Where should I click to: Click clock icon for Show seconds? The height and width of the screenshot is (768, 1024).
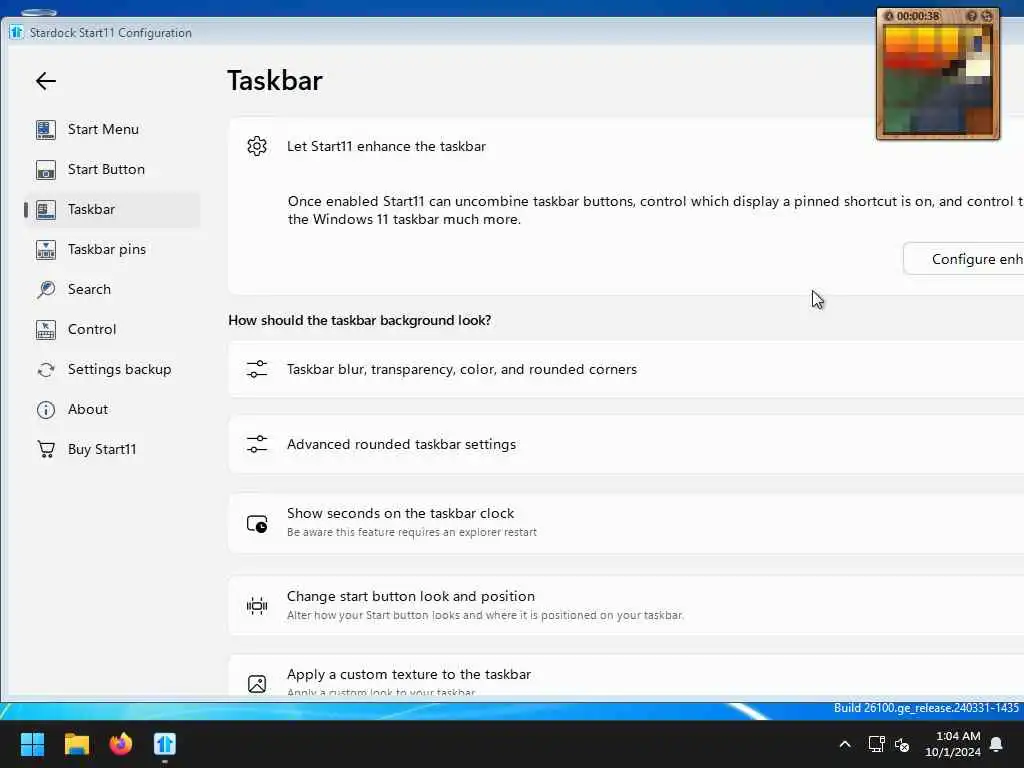(x=257, y=523)
